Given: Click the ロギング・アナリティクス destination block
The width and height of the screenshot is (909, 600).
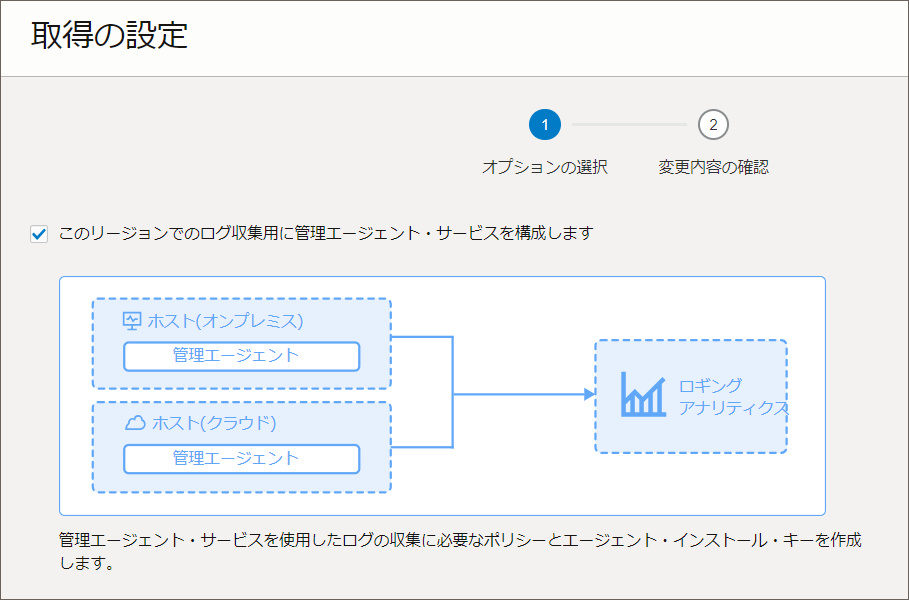Looking at the screenshot, I should click(692, 394).
